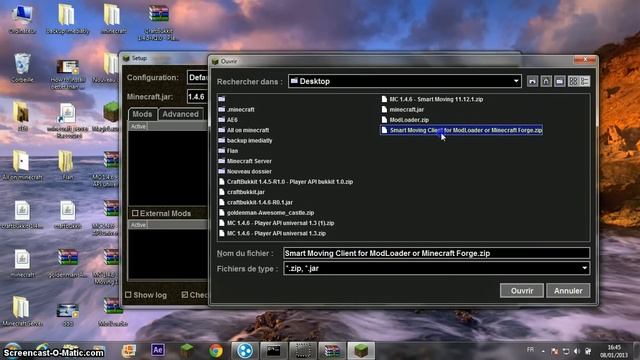Select the minecraft_server shortcut icon on desktop
The width and height of the screenshot is (640, 360).
(68, 120)
